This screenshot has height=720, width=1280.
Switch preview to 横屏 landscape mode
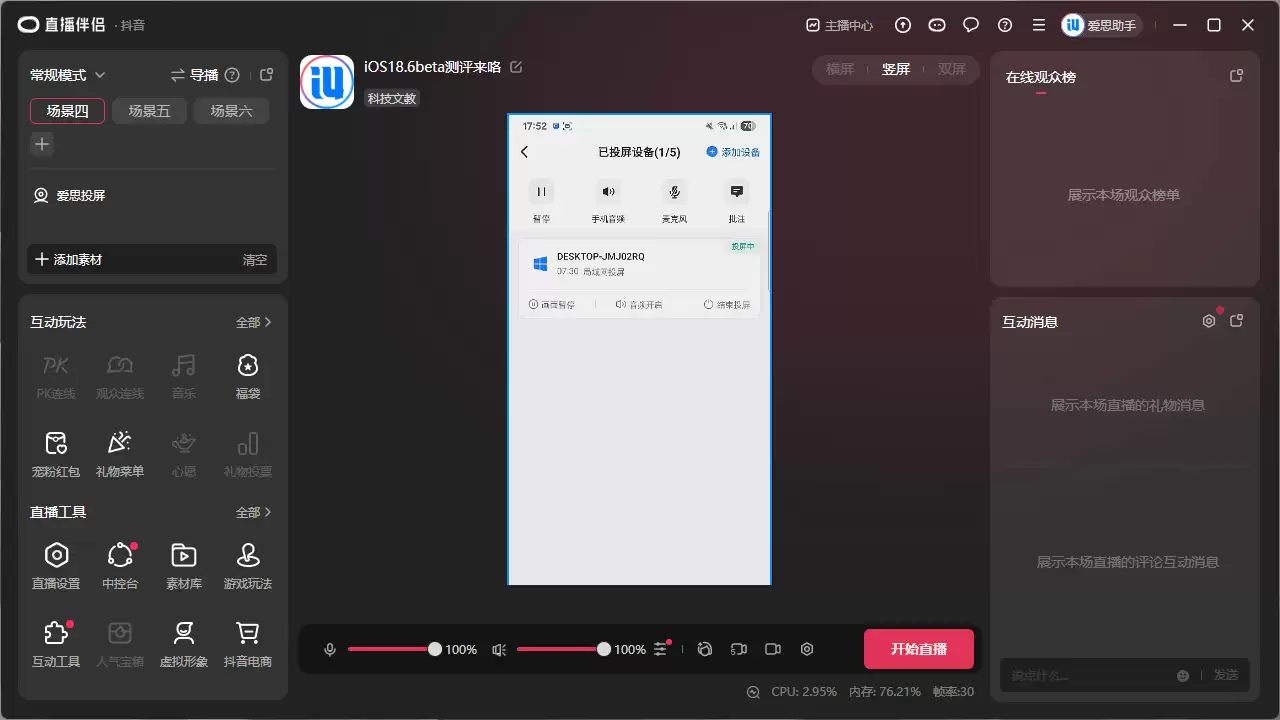[x=839, y=69]
